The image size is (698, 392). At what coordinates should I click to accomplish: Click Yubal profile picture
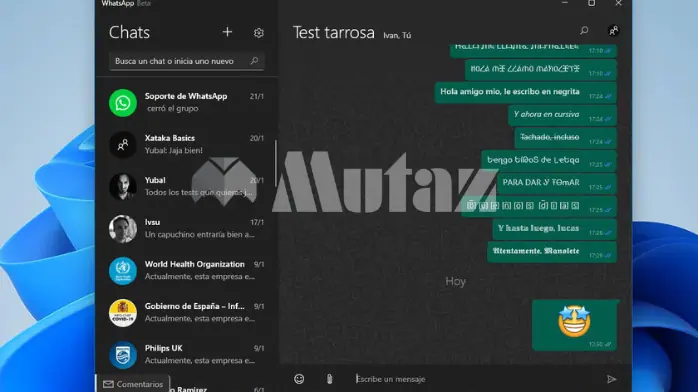(123, 186)
